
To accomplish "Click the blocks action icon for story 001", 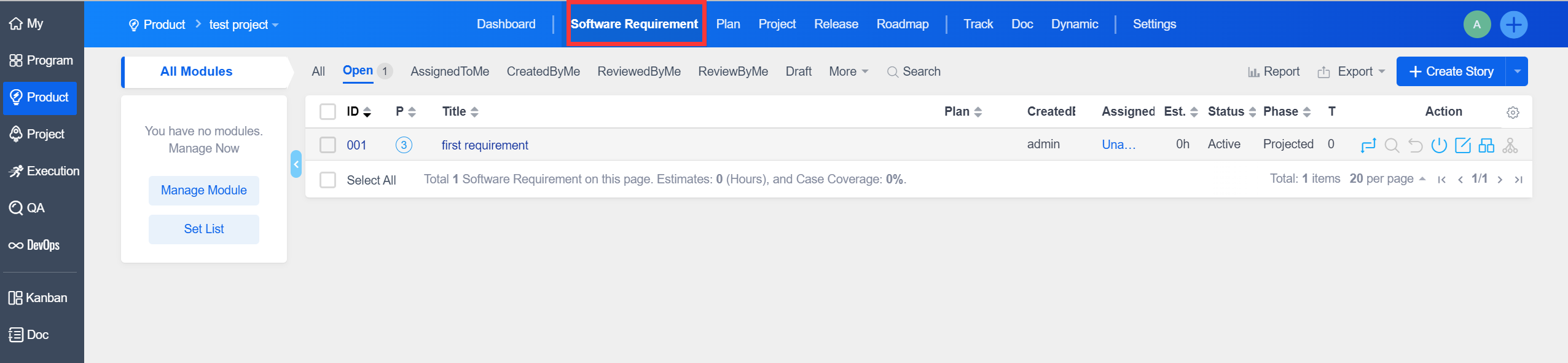I will tap(1486, 146).
